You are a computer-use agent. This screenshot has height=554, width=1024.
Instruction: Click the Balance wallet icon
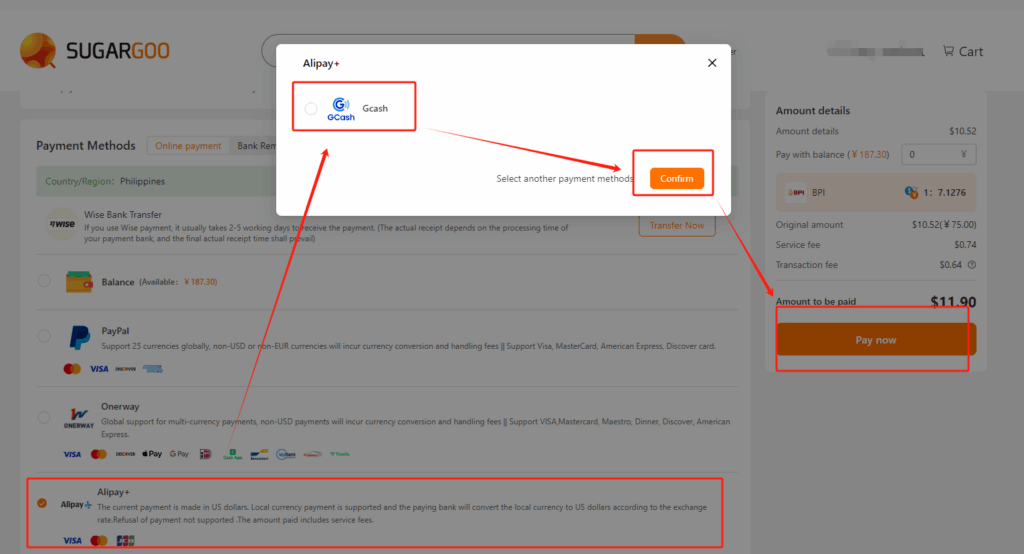pyautogui.click(x=79, y=282)
